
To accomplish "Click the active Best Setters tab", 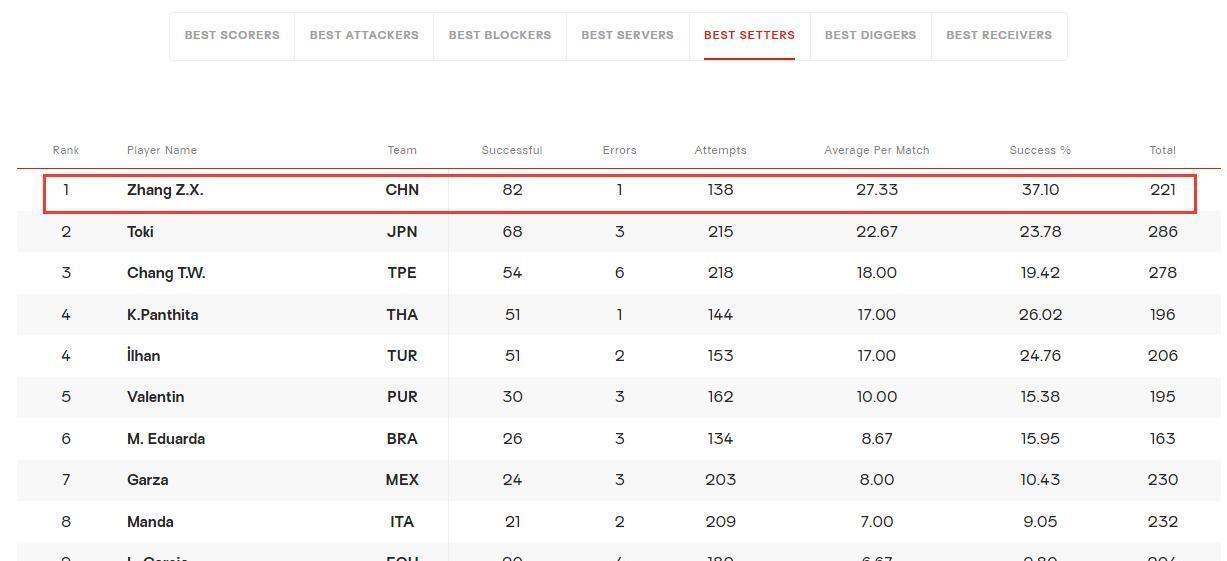I will pyautogui.click(x=749, y=35).
